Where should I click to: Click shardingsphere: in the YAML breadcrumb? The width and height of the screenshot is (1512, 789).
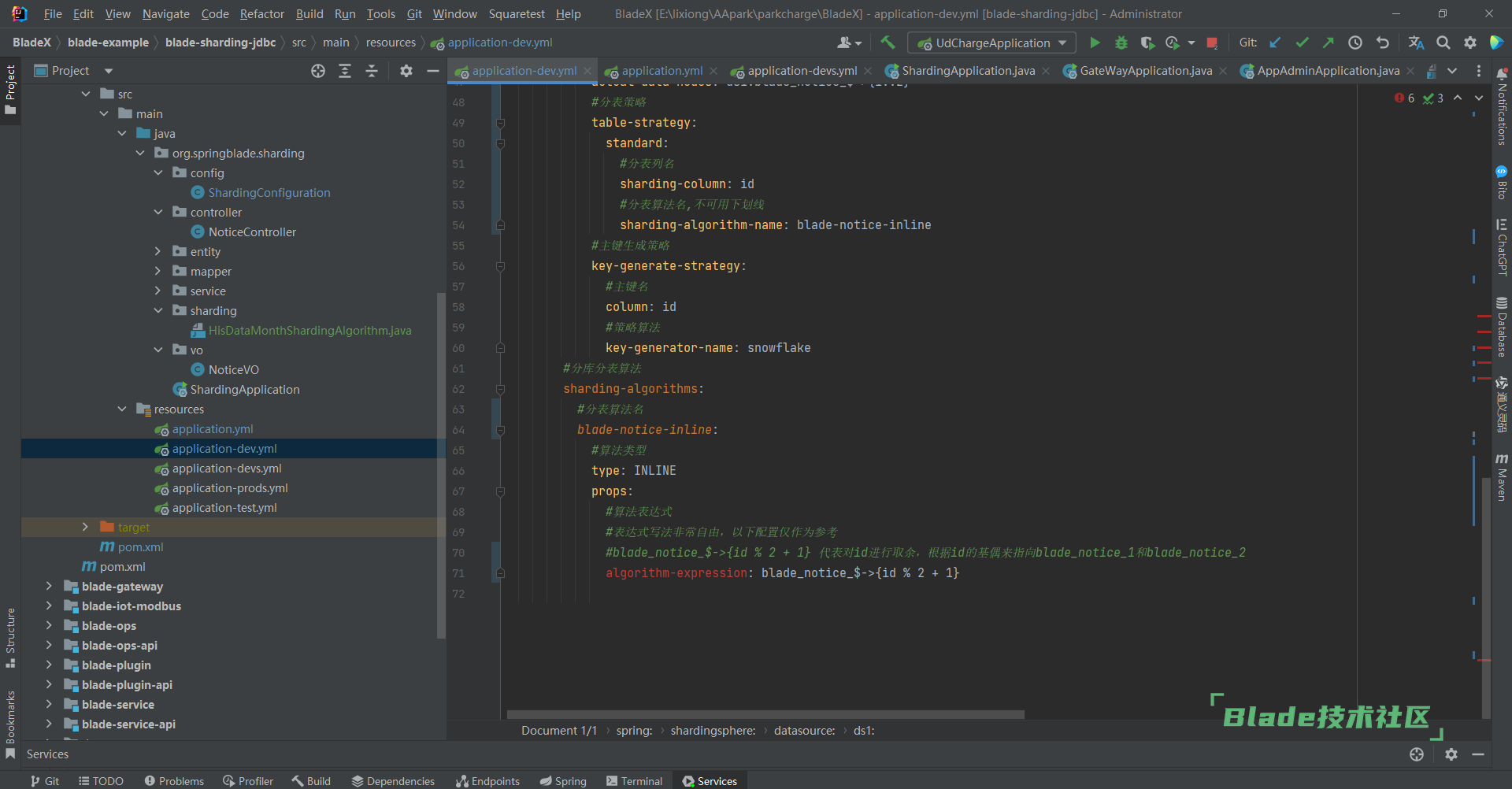click(713, 731)
